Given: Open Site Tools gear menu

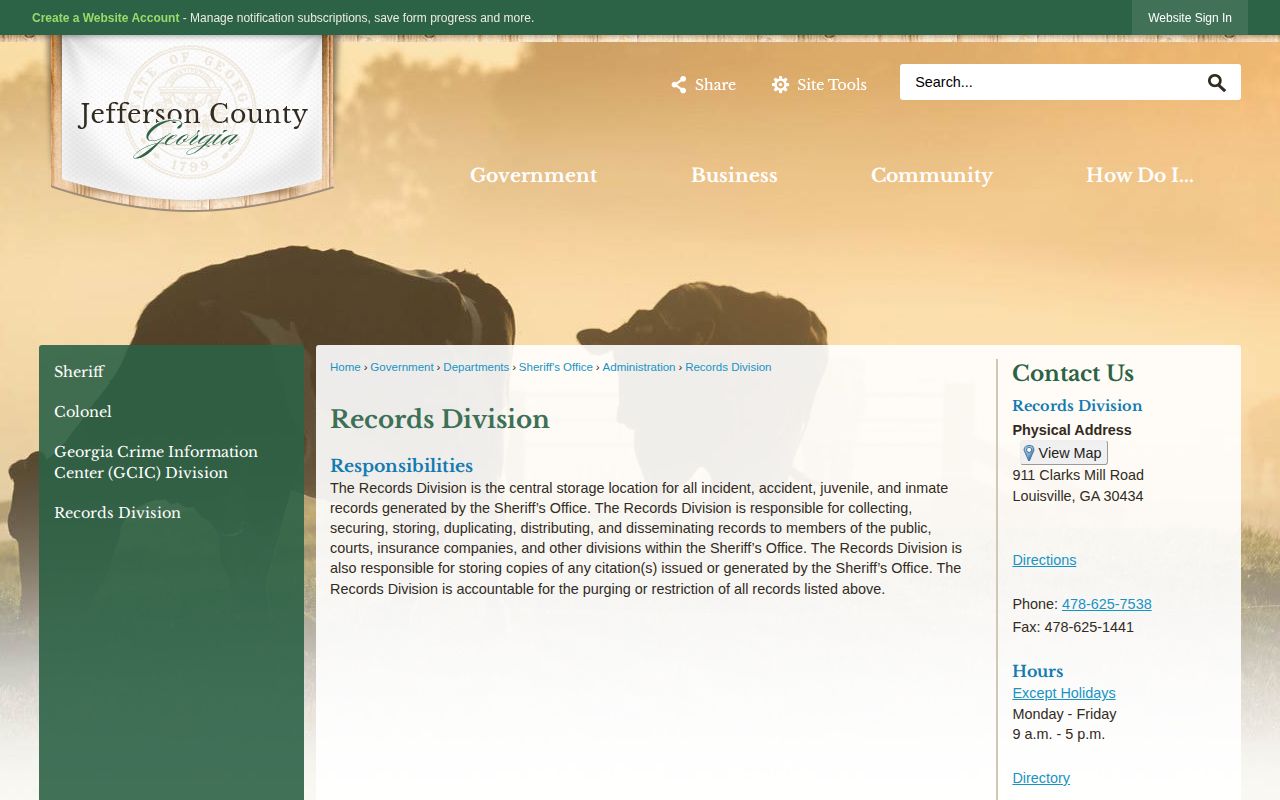Looking at the screenshot, I should click(x=819, y=85).
